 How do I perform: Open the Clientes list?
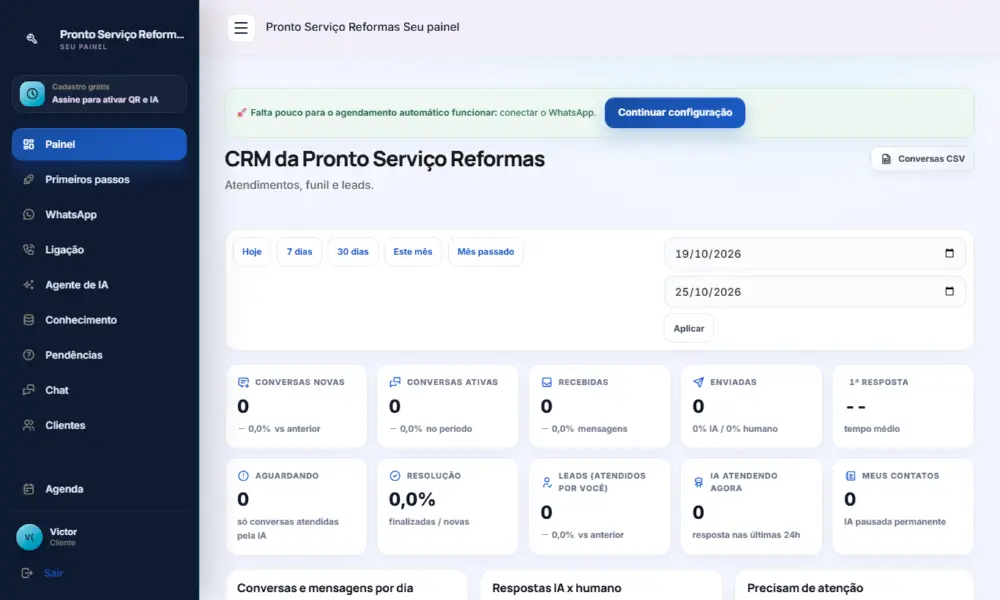[99, 425]
